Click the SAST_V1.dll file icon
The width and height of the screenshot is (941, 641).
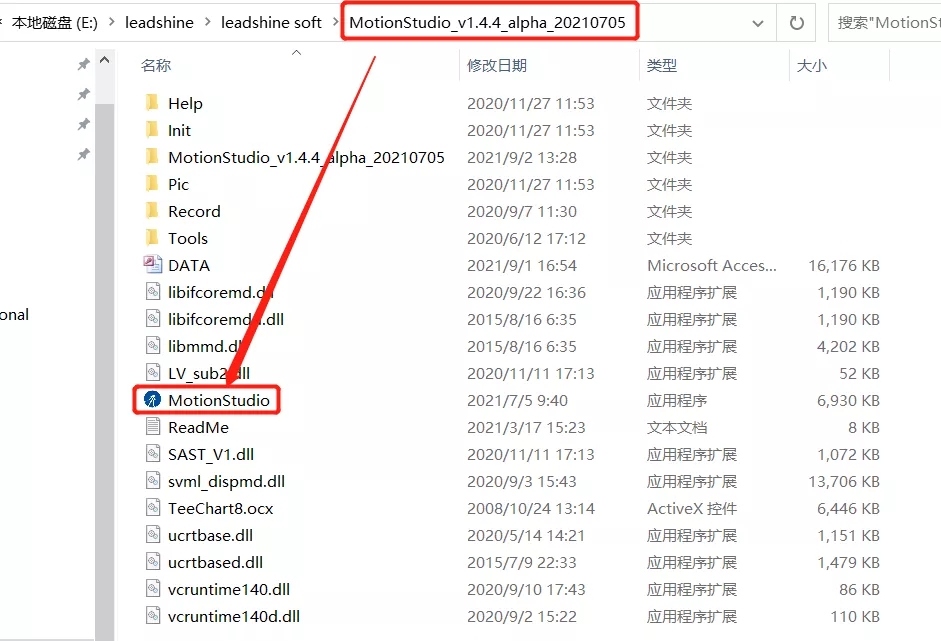coord(153,454)
